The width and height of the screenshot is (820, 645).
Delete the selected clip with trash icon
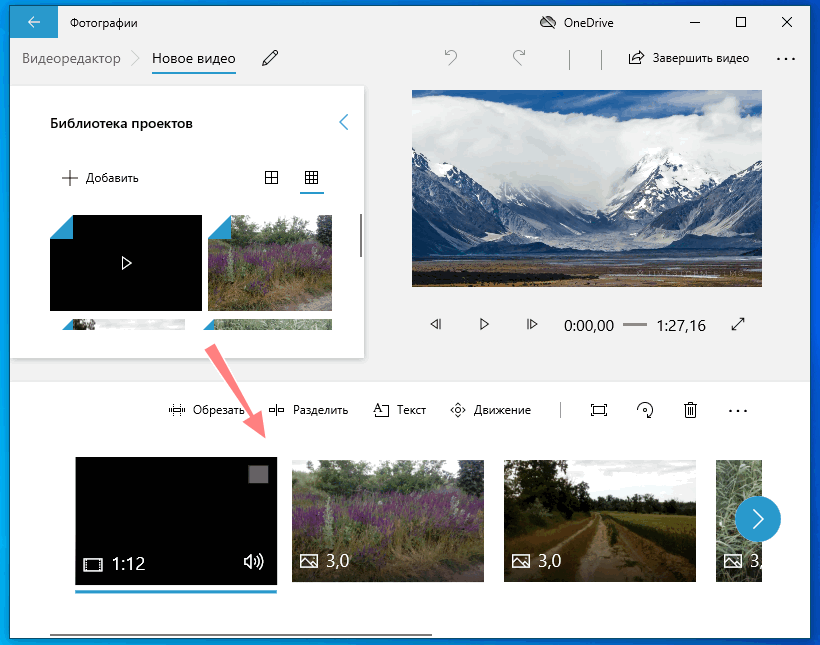click(690, 410)
